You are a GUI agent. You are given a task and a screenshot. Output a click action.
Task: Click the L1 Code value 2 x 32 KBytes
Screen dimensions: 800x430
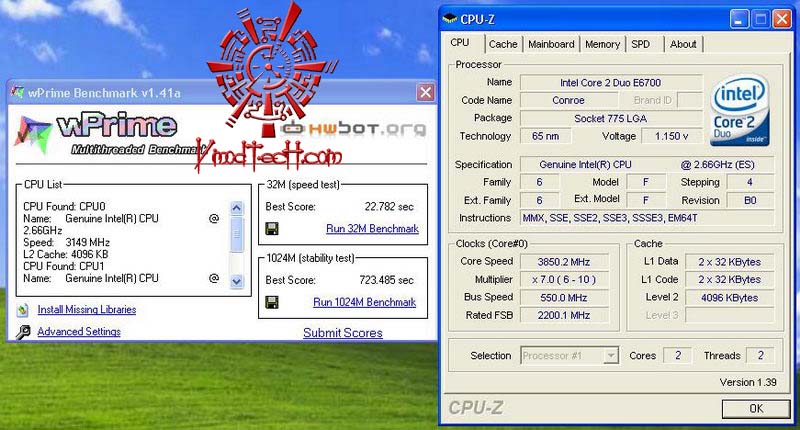730,280
